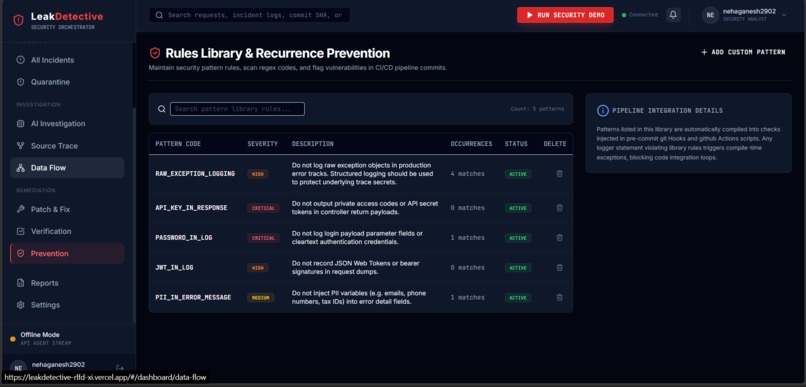Image resolution: width=806 pixels, height=387 pixels.
Task: Go to Verification page
Action: [67, 231]
